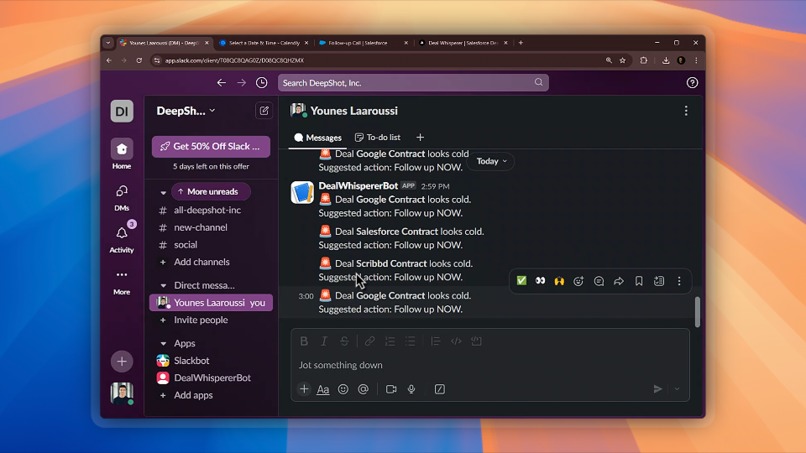This screenshot has height=453, width=806.
Task: Send the message now
Action: tap(657, 389)
